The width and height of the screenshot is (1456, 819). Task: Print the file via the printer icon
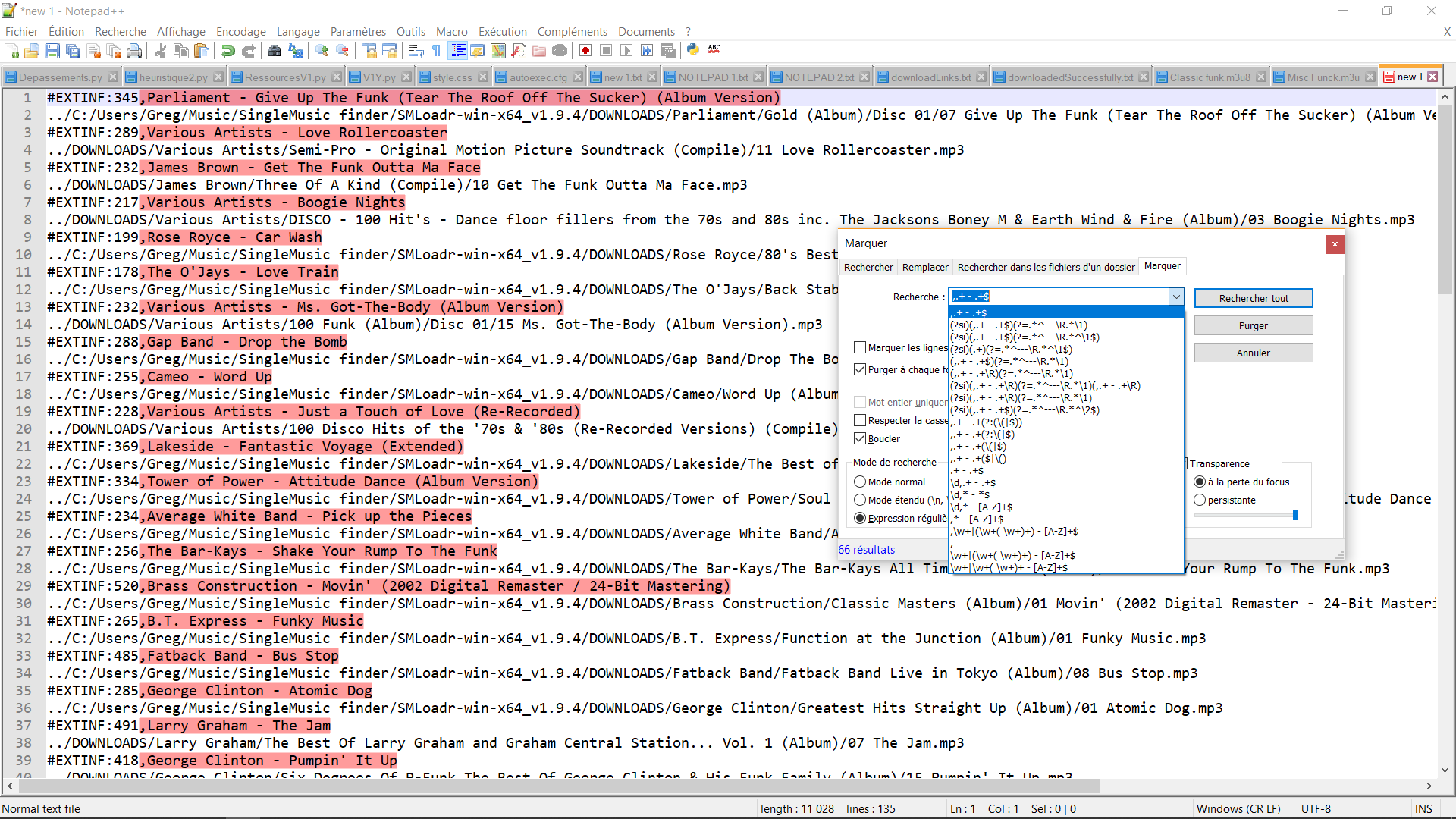pyautogui.click(x=134, y=51)
